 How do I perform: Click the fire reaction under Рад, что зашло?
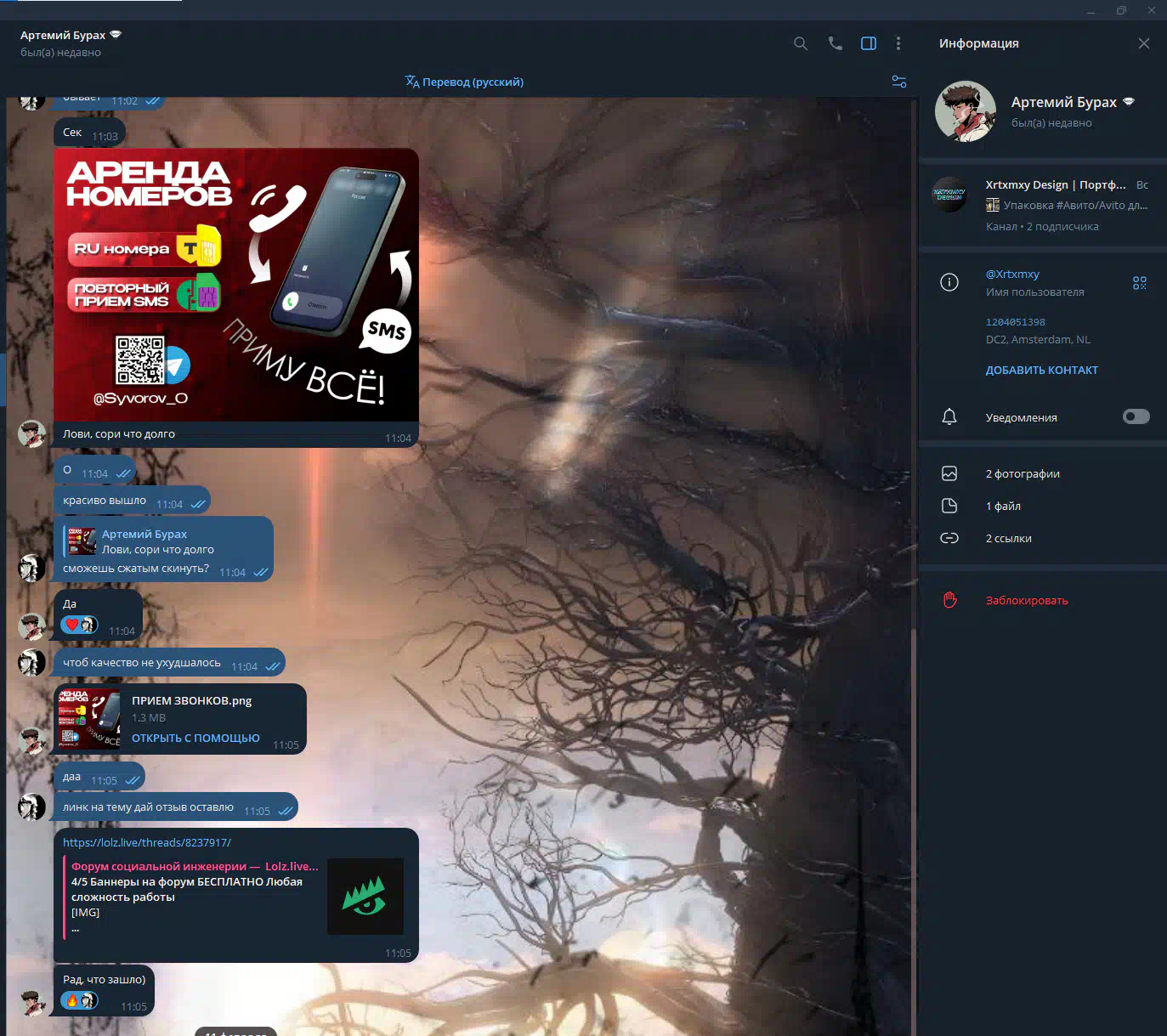79,1000
